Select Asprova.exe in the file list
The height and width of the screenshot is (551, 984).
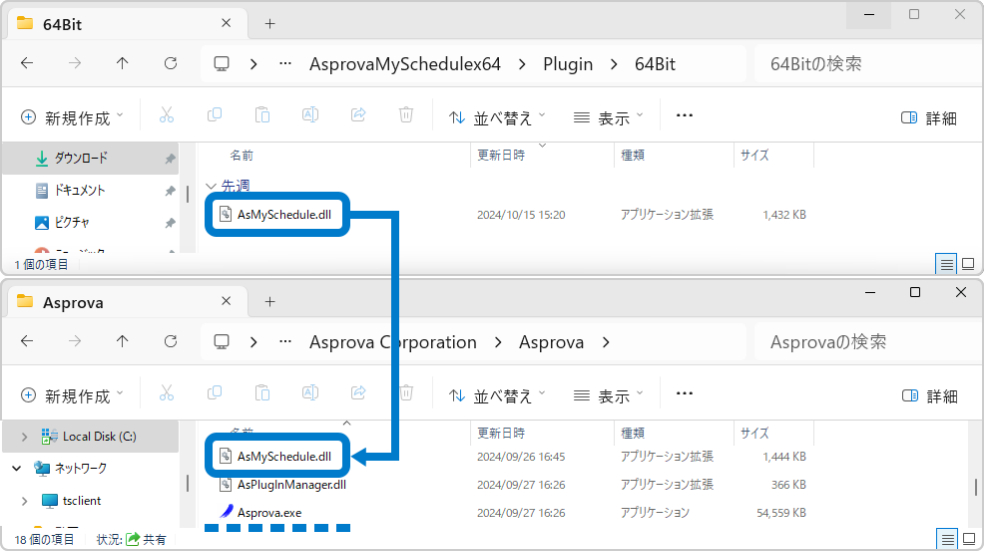click(269, 513)
